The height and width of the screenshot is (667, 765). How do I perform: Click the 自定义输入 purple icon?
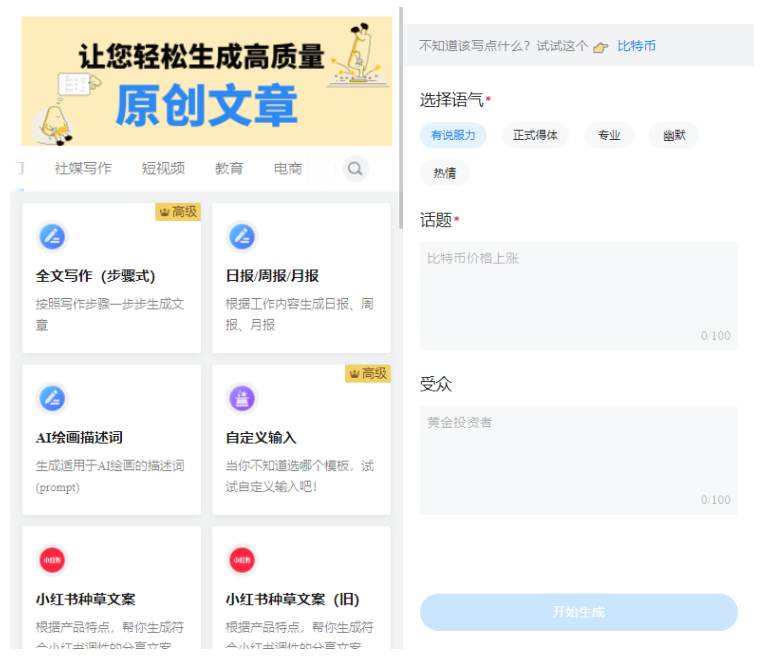(242, 398)
